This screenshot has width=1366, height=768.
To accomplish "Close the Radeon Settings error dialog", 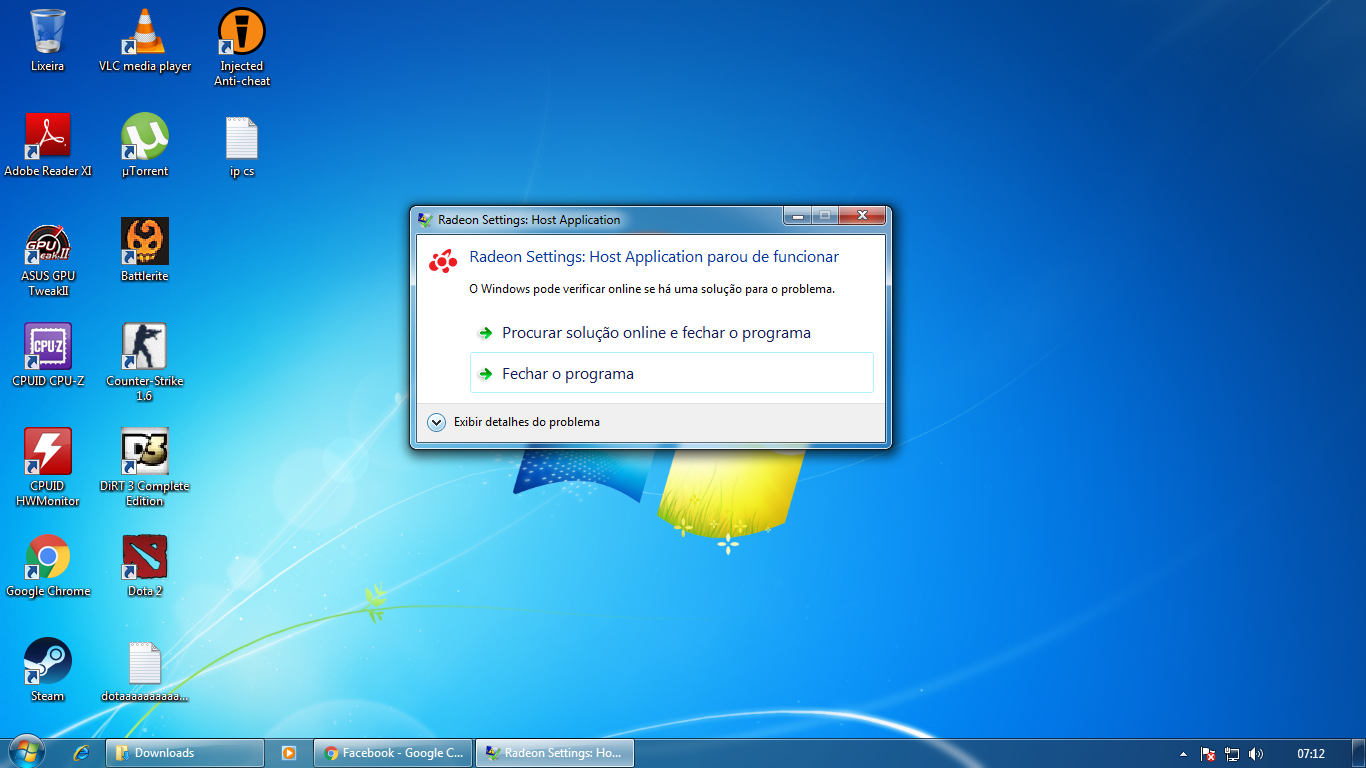I will click(x=862, y=216).
